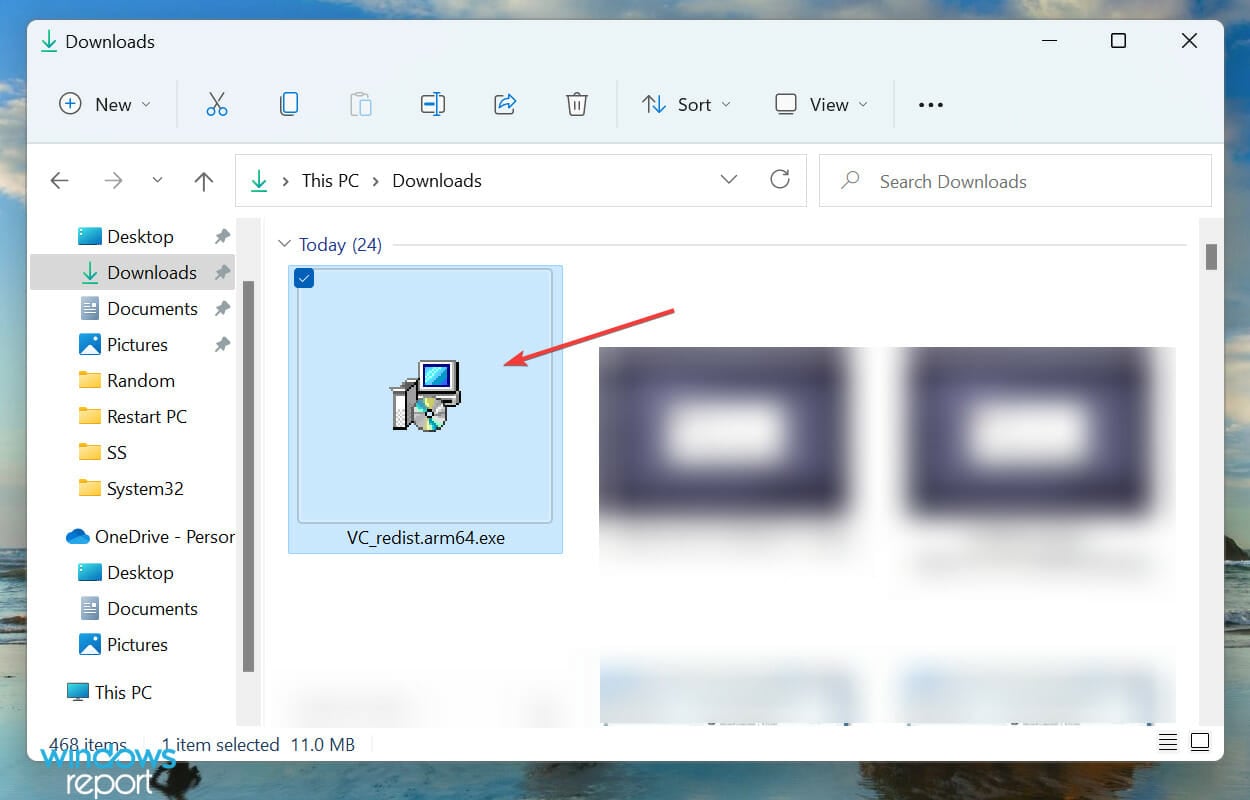
Task: Unpin Pictures using its pin icon
Action: (222, 344)
